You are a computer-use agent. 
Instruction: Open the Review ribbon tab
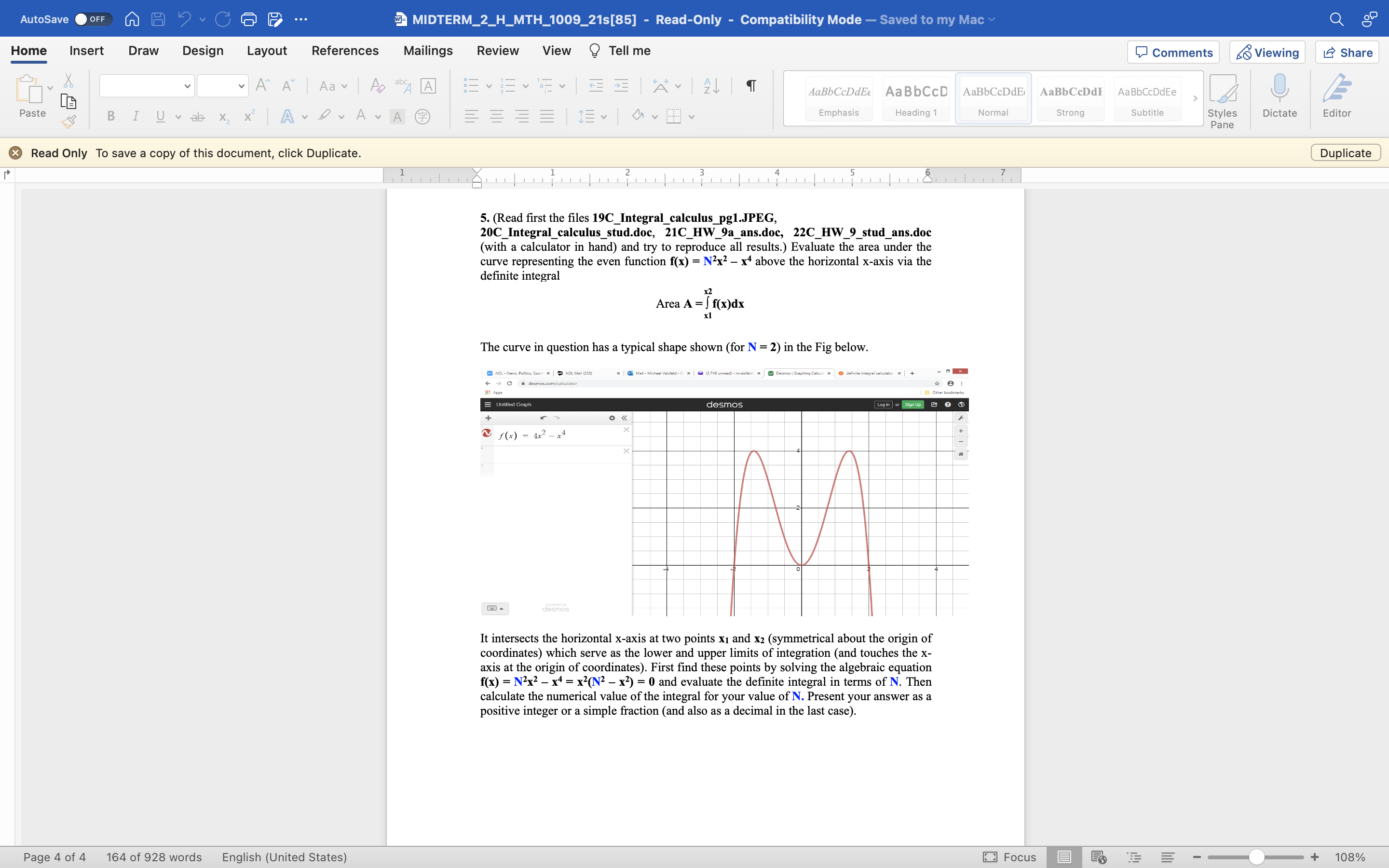click(497, 51)
